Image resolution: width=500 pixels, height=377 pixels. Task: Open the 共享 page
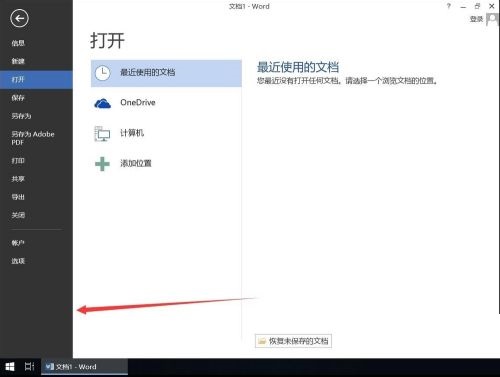pos(18,179)
